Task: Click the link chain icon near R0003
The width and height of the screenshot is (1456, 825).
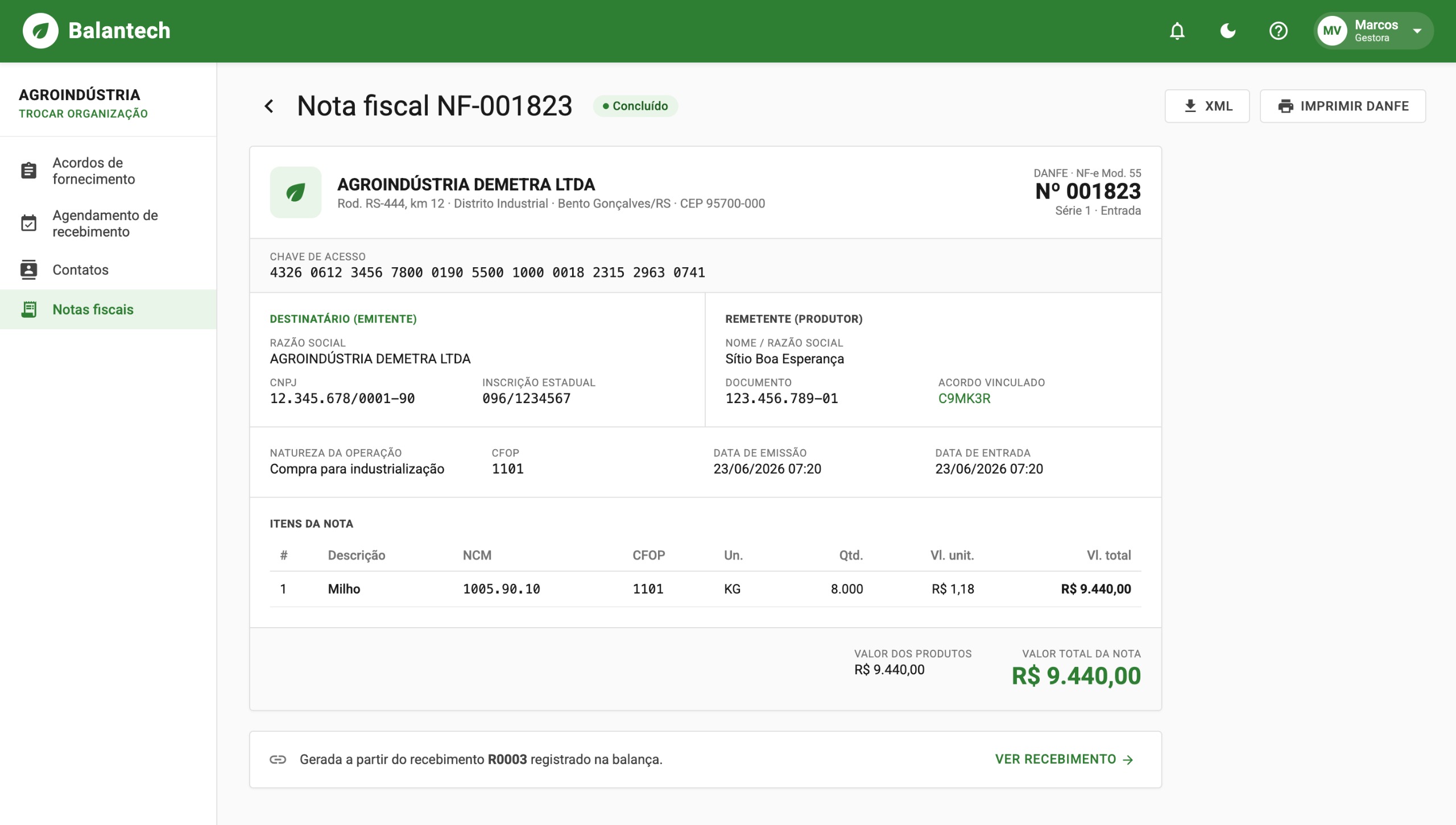Action: point(278,760)
